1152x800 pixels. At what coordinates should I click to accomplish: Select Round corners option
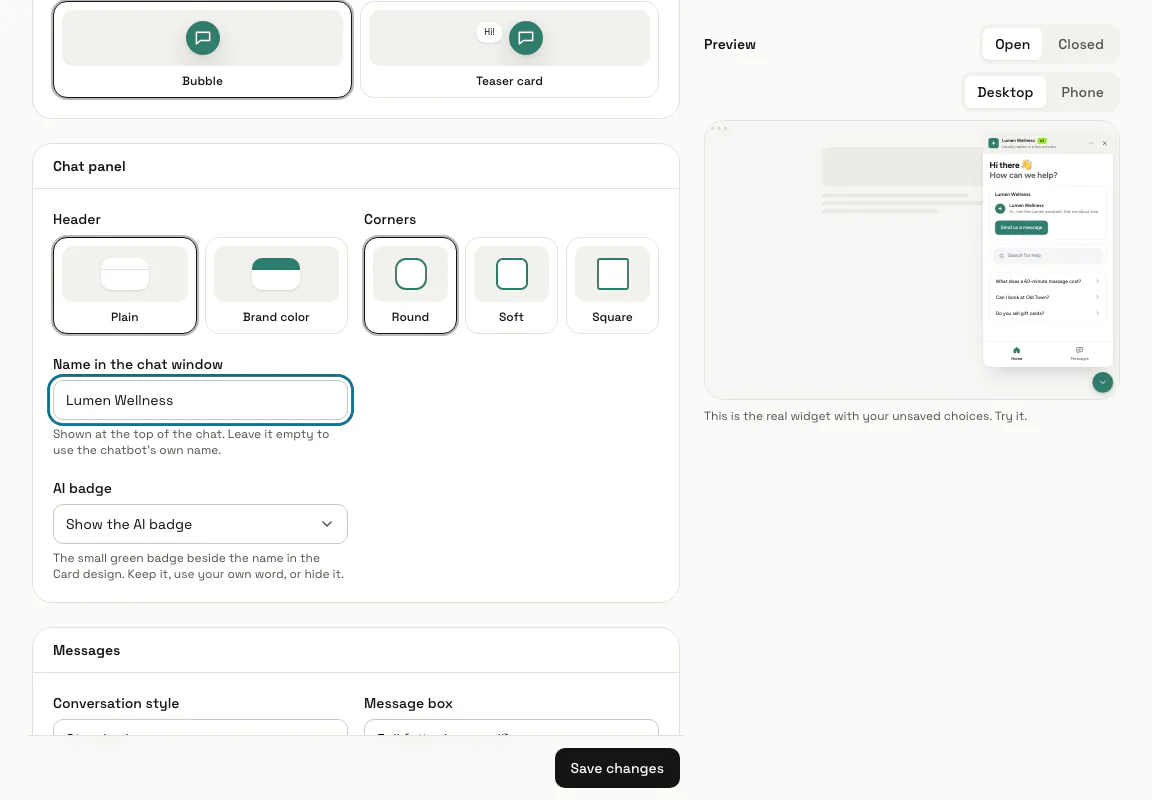pyautogui.click(x=410, y=285)
